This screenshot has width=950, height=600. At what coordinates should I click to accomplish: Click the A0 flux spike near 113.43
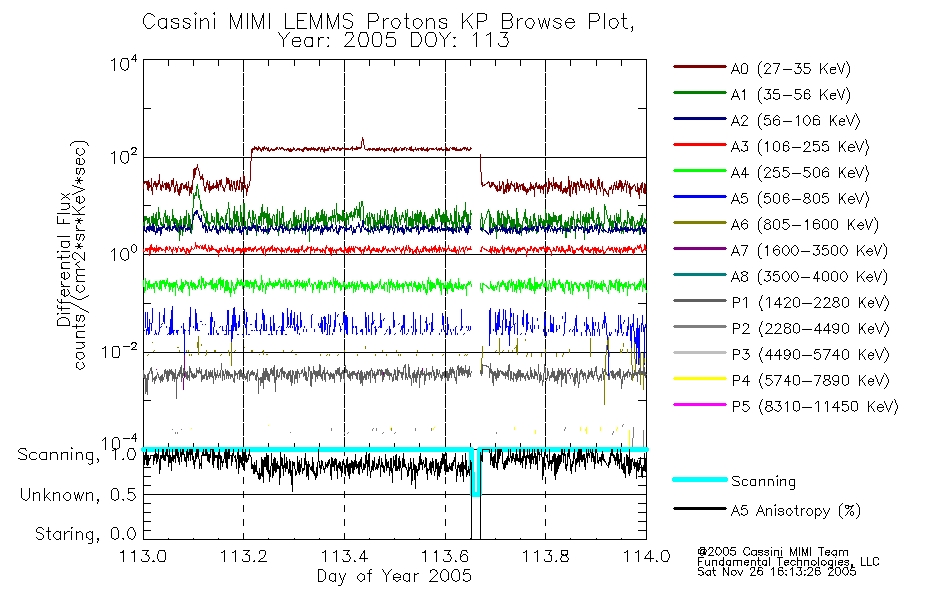(x=362, y=142)
